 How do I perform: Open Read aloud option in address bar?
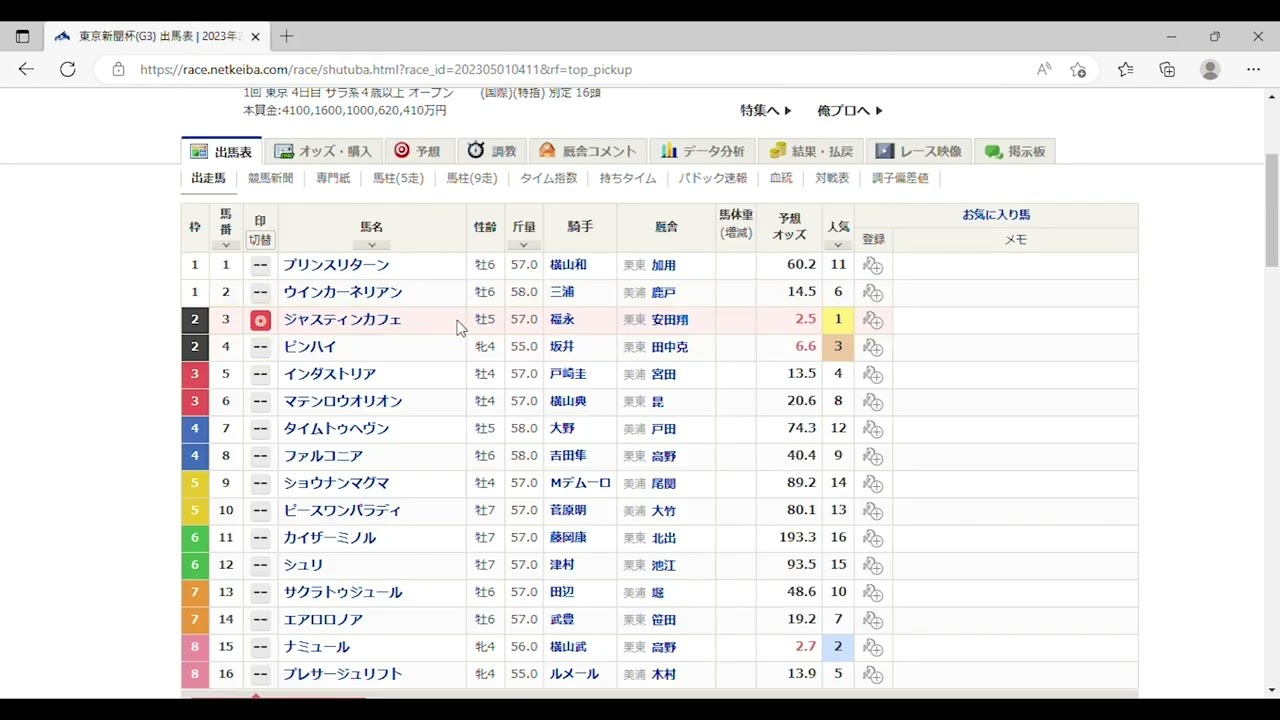pos(1044,69)
